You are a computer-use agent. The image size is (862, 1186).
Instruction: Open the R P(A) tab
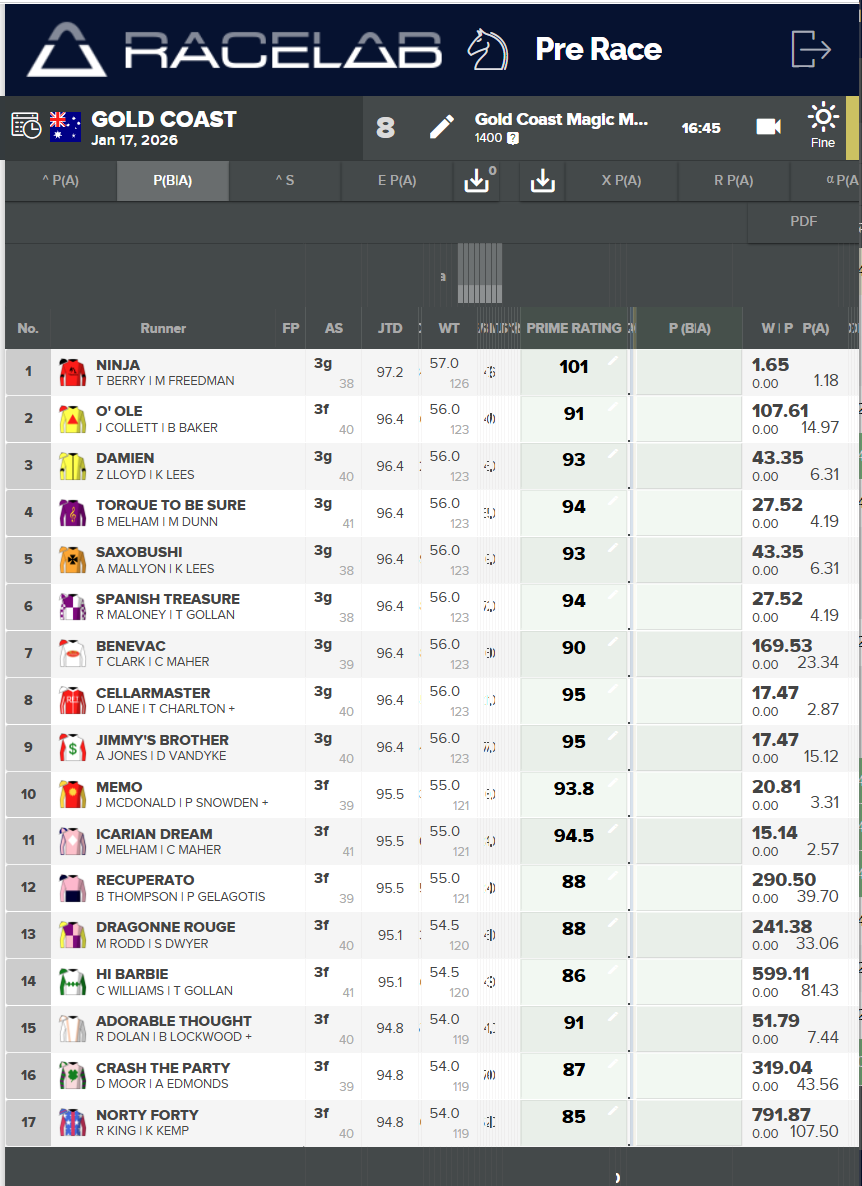tap(733, 181)
